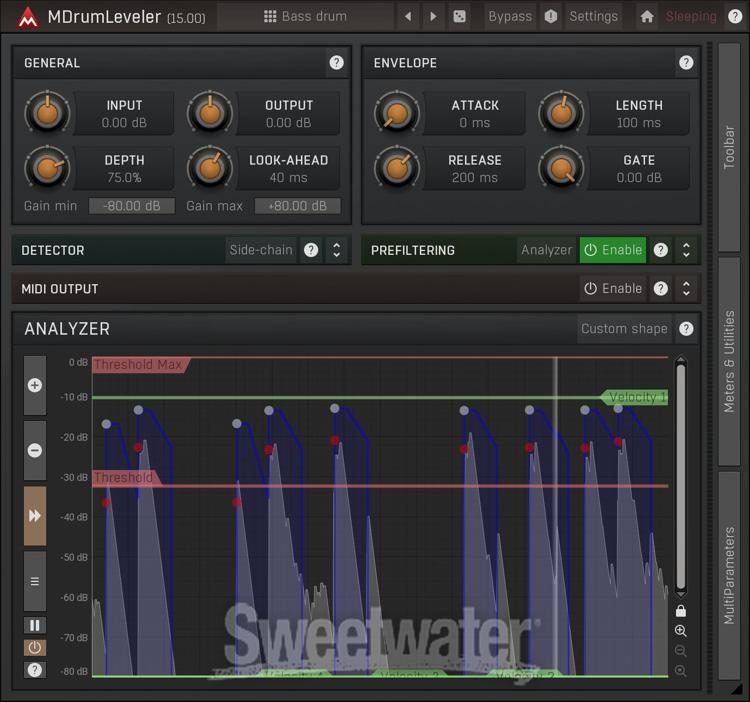Open the Meters & Utilities side tab
Image resolution: width=750 pixels, height=702 pixels.
point(729,362)
